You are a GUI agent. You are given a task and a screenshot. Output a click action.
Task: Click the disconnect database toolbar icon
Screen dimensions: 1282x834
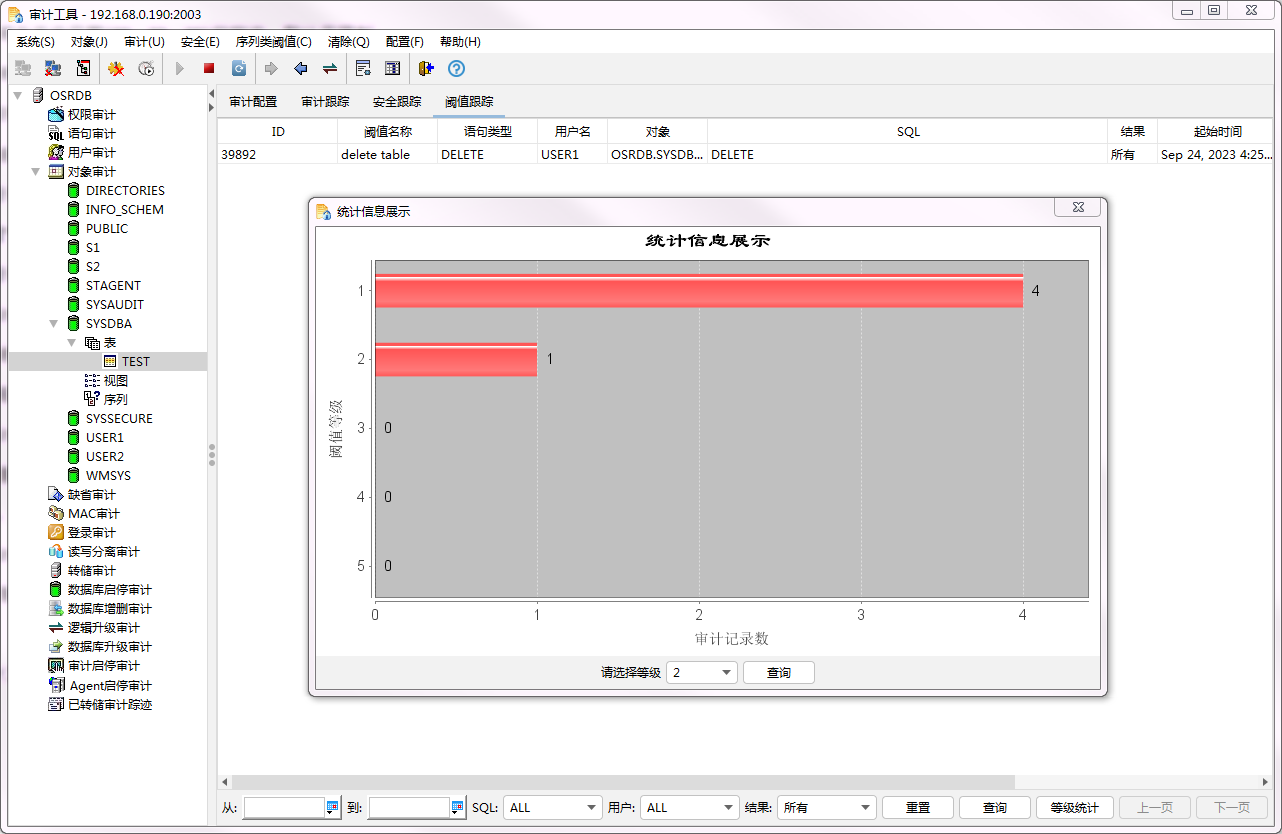[x=53, y=69]
